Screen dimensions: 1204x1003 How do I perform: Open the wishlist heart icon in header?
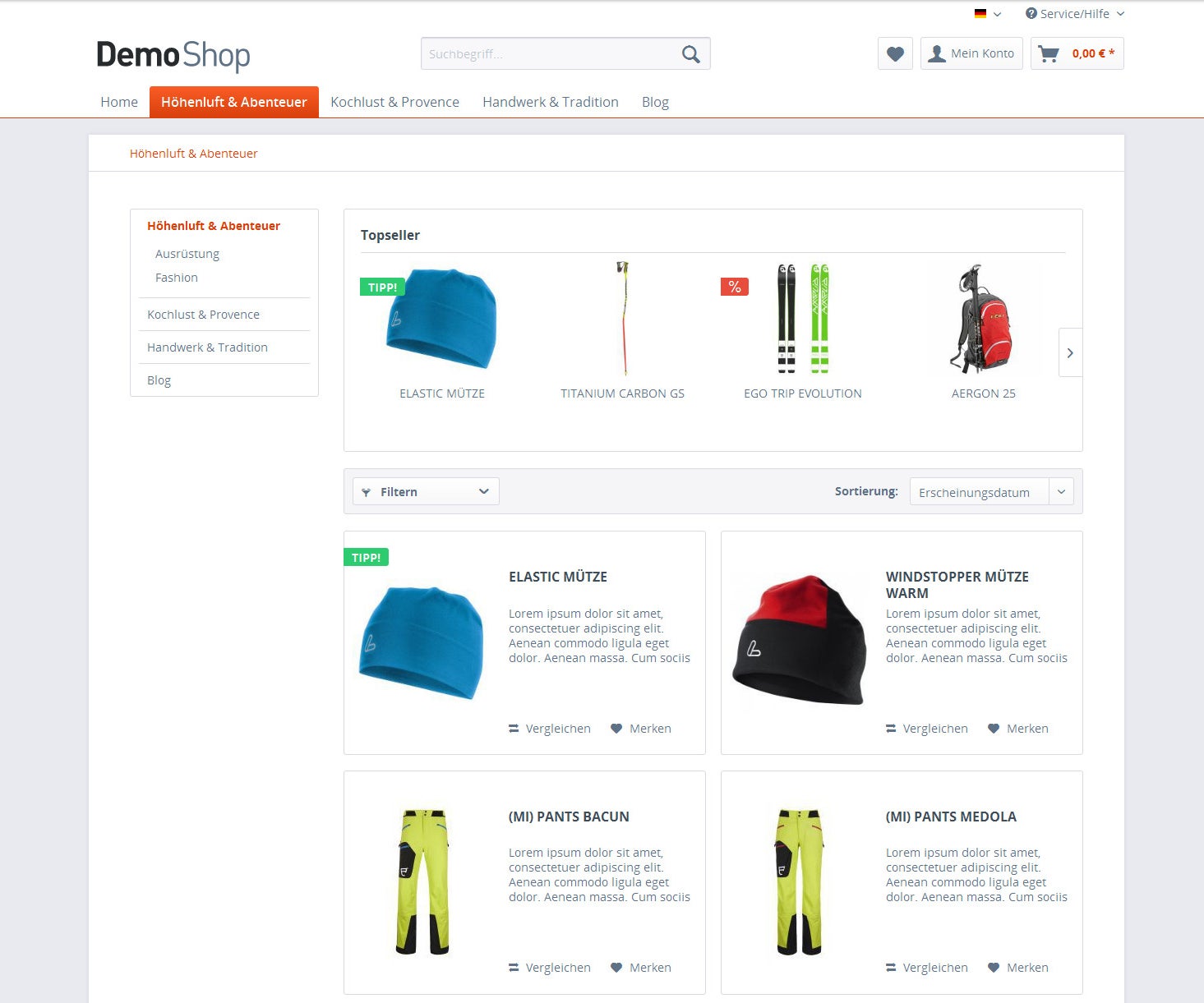point(895,54)
